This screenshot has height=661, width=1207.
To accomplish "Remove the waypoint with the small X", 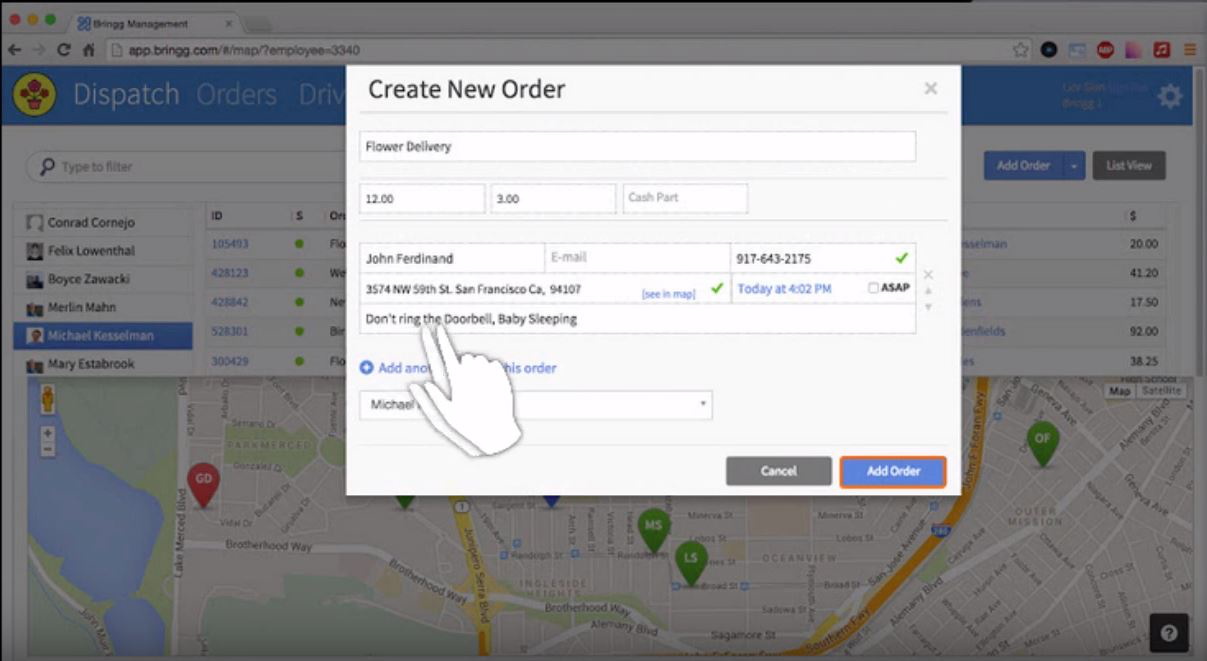I will pyautogui.click(x=928, y=274).
